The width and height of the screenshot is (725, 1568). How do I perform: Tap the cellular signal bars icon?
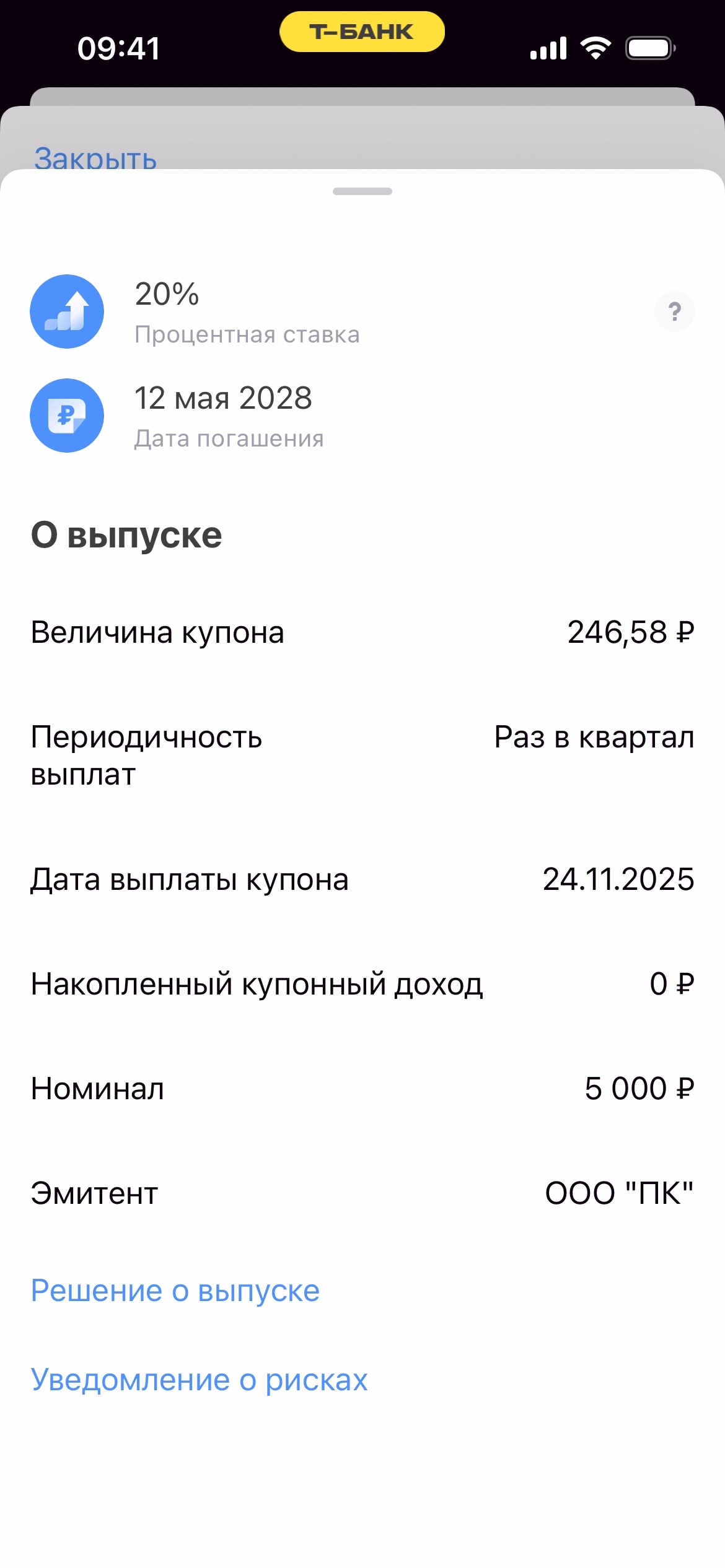point(548,48)
